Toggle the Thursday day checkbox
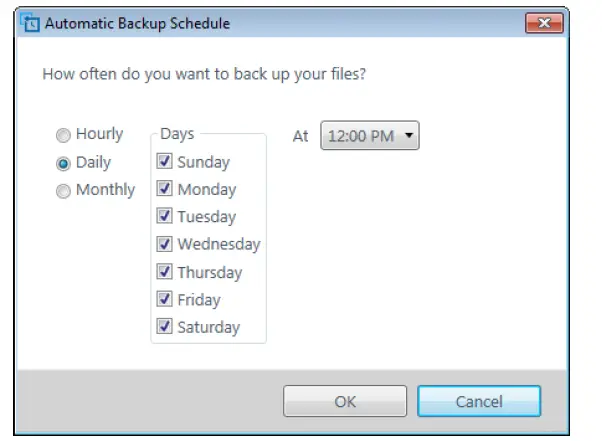 point(165,272)
